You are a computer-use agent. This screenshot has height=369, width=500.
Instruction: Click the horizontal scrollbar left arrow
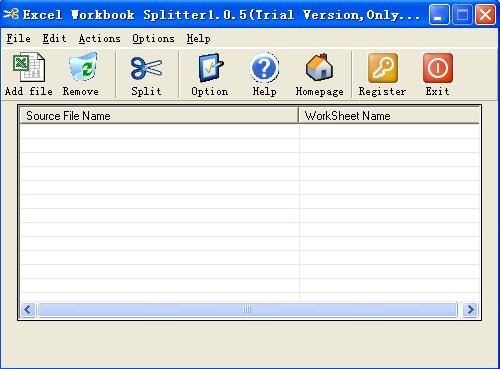pos(28,310)
